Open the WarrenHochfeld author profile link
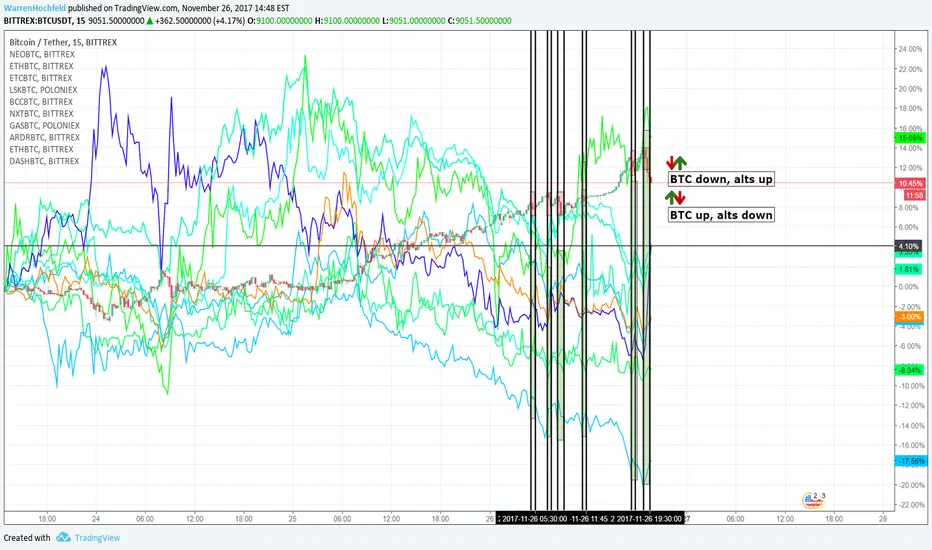This screenshot has height=550, width=932. (x=35, y=8)
